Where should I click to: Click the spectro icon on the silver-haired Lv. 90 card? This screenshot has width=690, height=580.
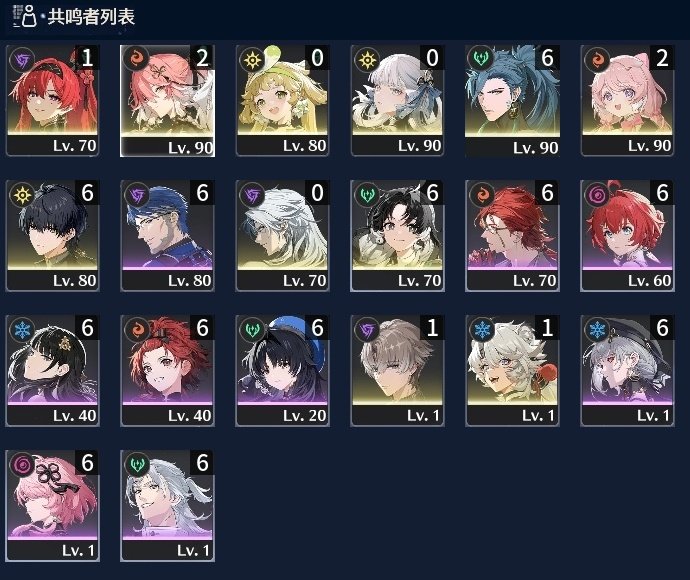pyautogui.click(x=367, y=59)
